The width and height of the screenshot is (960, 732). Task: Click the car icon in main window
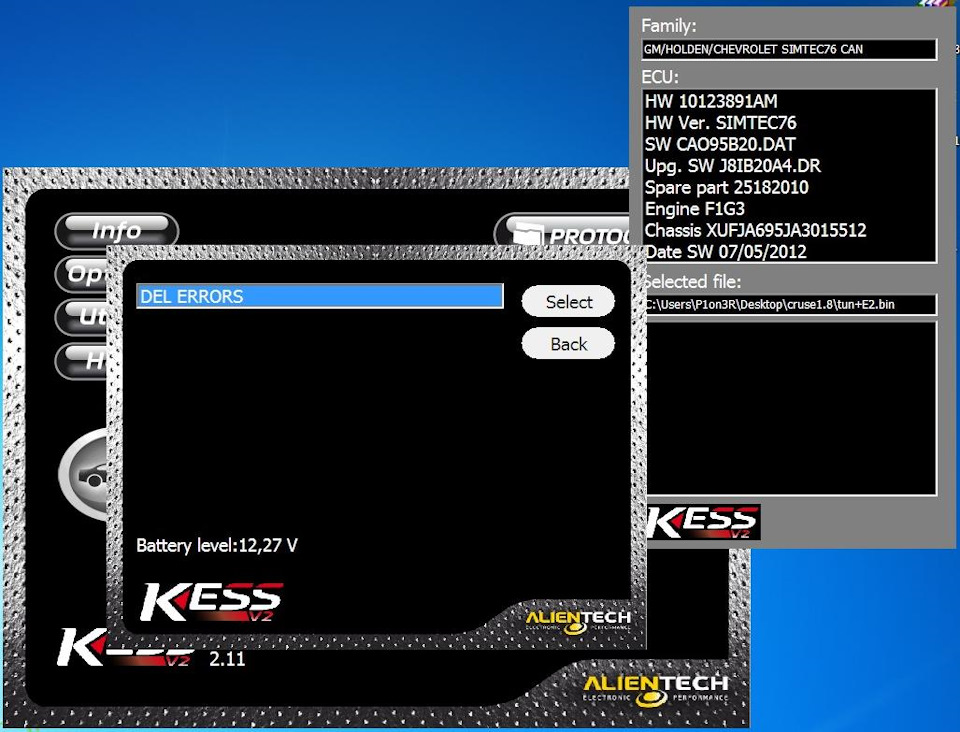coord(84,474)
